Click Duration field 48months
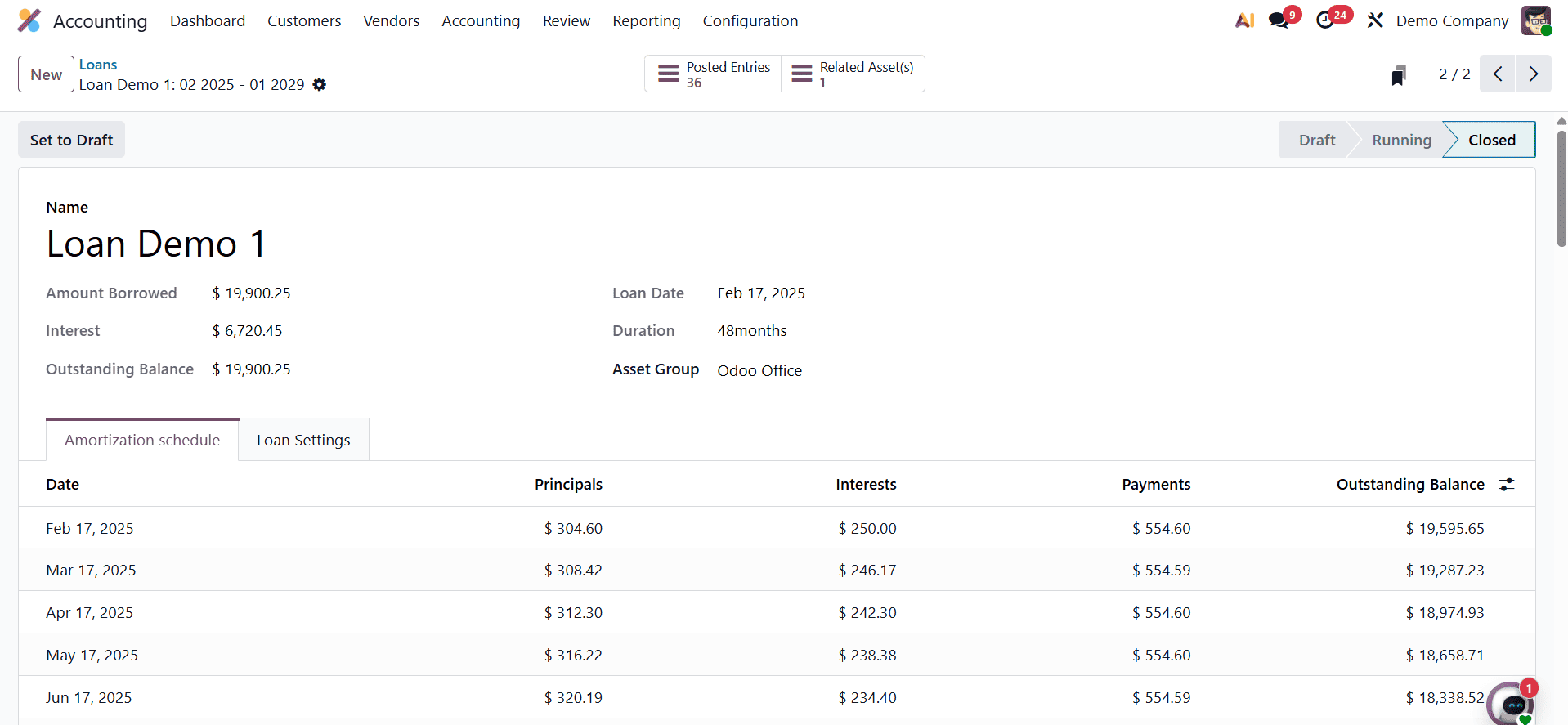Screen dimensions: 1568x725 coord(752,331)
